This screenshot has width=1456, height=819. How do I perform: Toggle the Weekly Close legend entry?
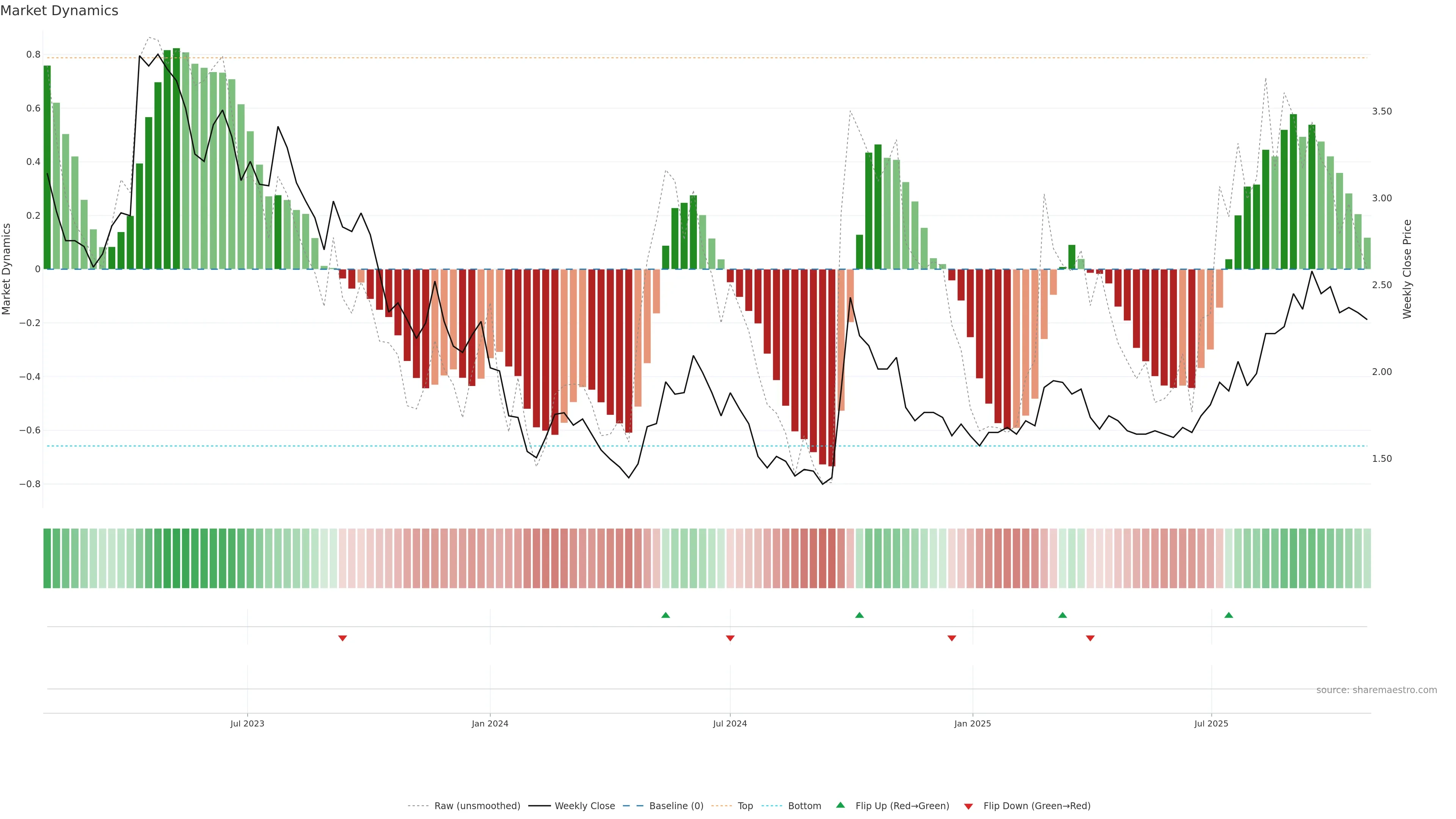click(584, 806)
